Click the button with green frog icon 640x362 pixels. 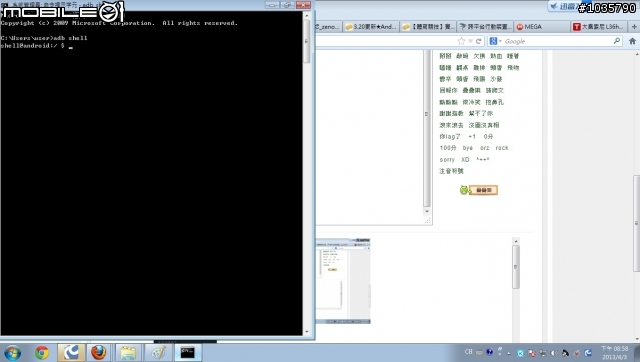click(x=479, y=190)
